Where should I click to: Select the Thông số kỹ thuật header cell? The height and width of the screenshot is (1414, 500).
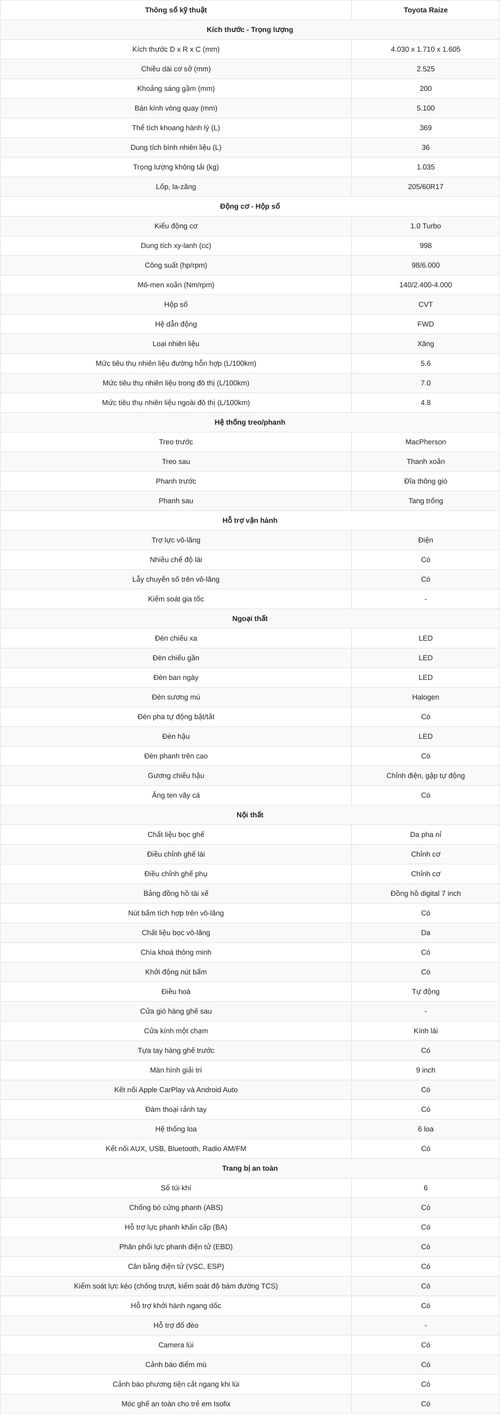tap(176, 10)
